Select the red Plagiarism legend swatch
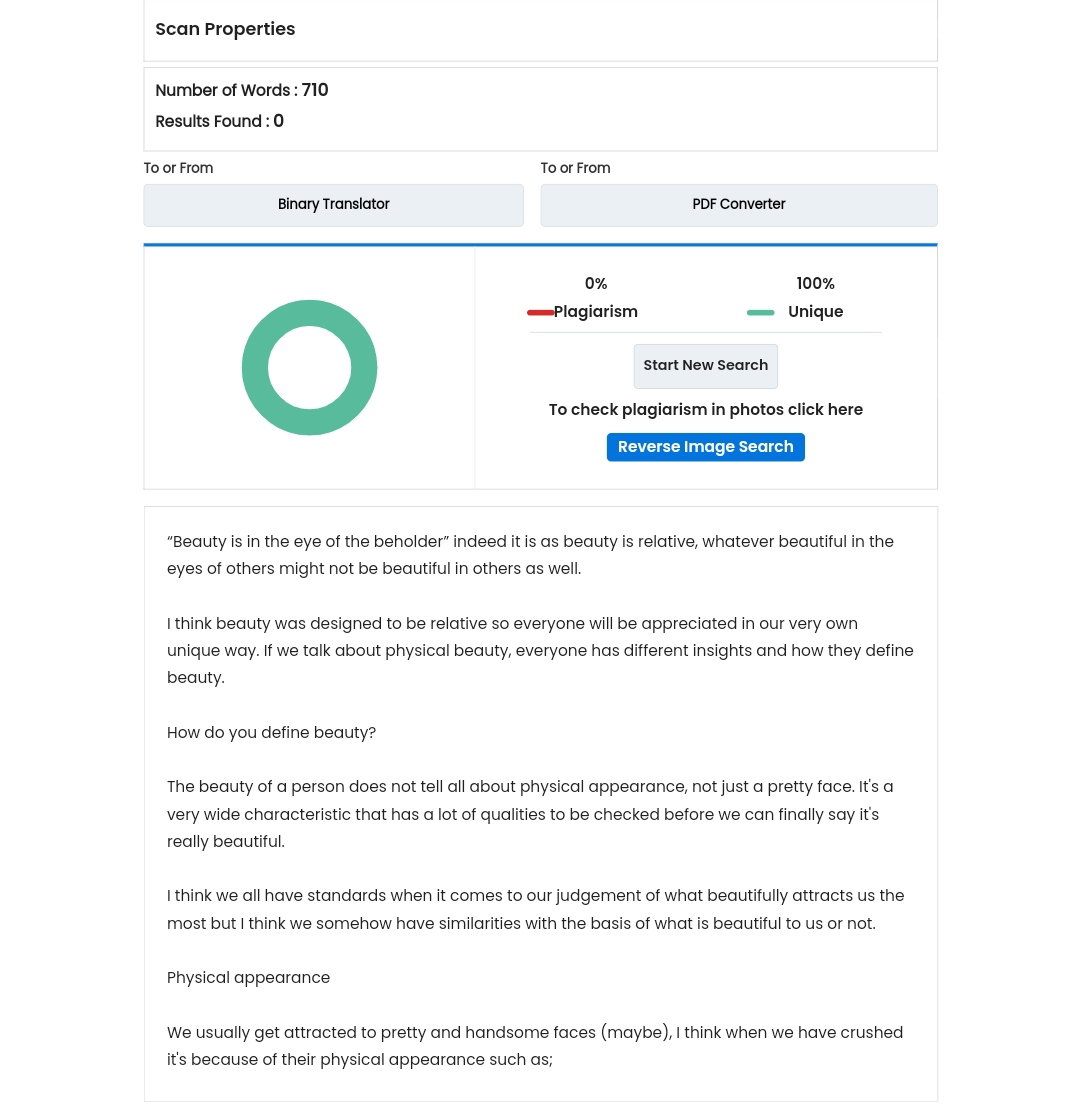1080x1105 pixels. (540, 312)
